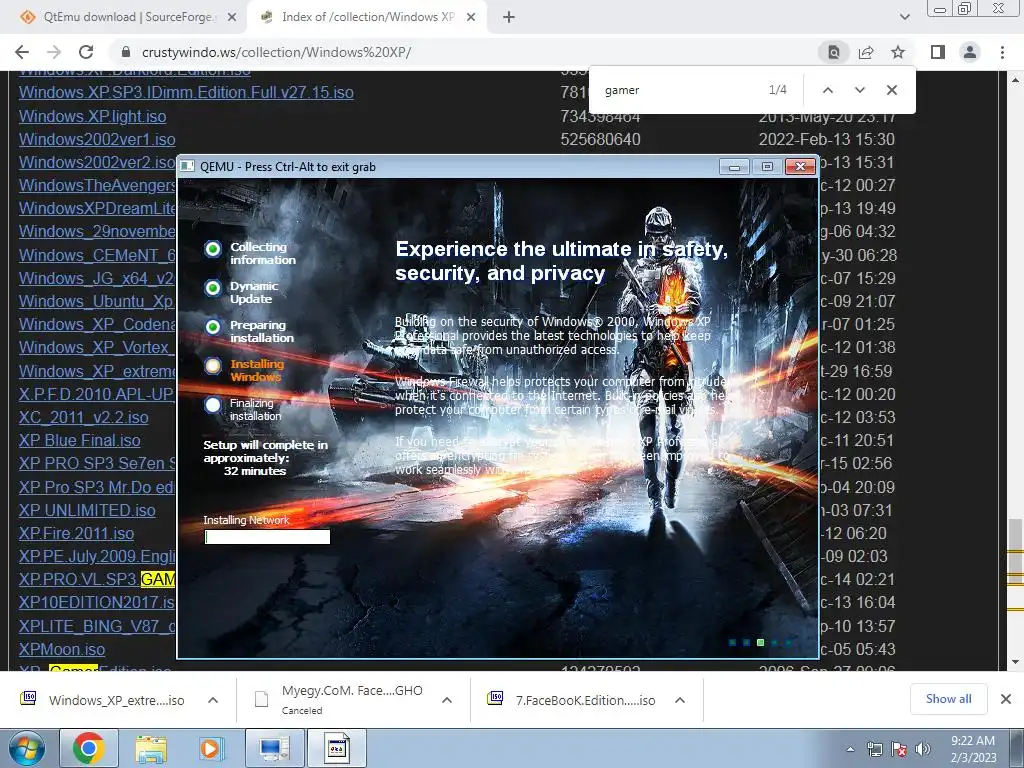1024x768 pixels.
Task: Open the Windows Start menu
Action: pyautogui.click(x=27, y=748)
